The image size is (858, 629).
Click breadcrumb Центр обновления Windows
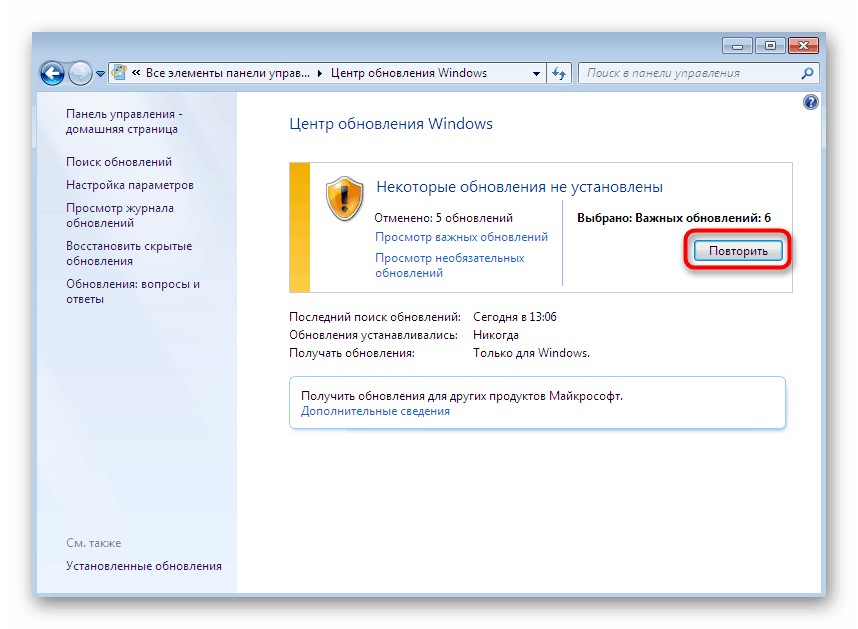tap(409, 73)
